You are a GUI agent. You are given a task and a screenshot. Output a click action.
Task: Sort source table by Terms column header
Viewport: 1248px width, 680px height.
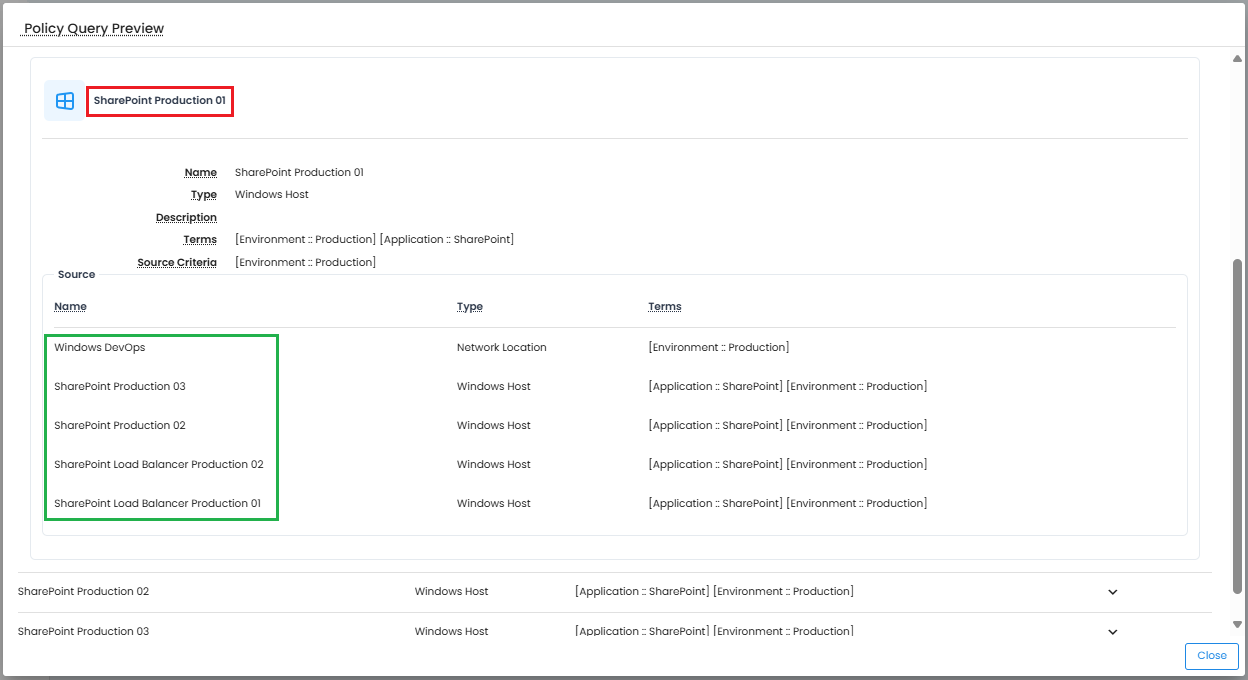[x=664, y=307]
